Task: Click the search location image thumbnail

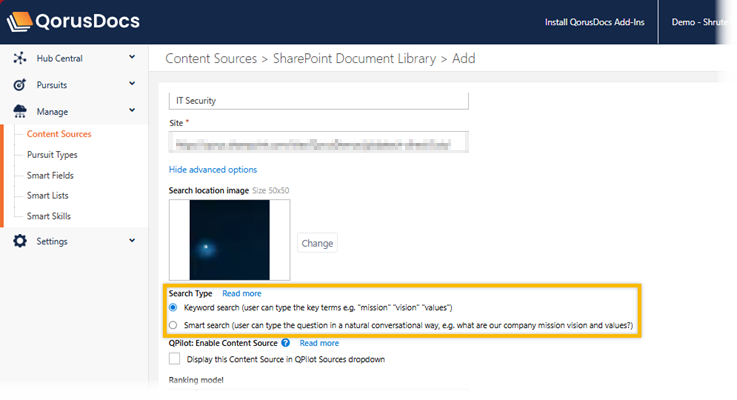Action: [x=229, y=240]
